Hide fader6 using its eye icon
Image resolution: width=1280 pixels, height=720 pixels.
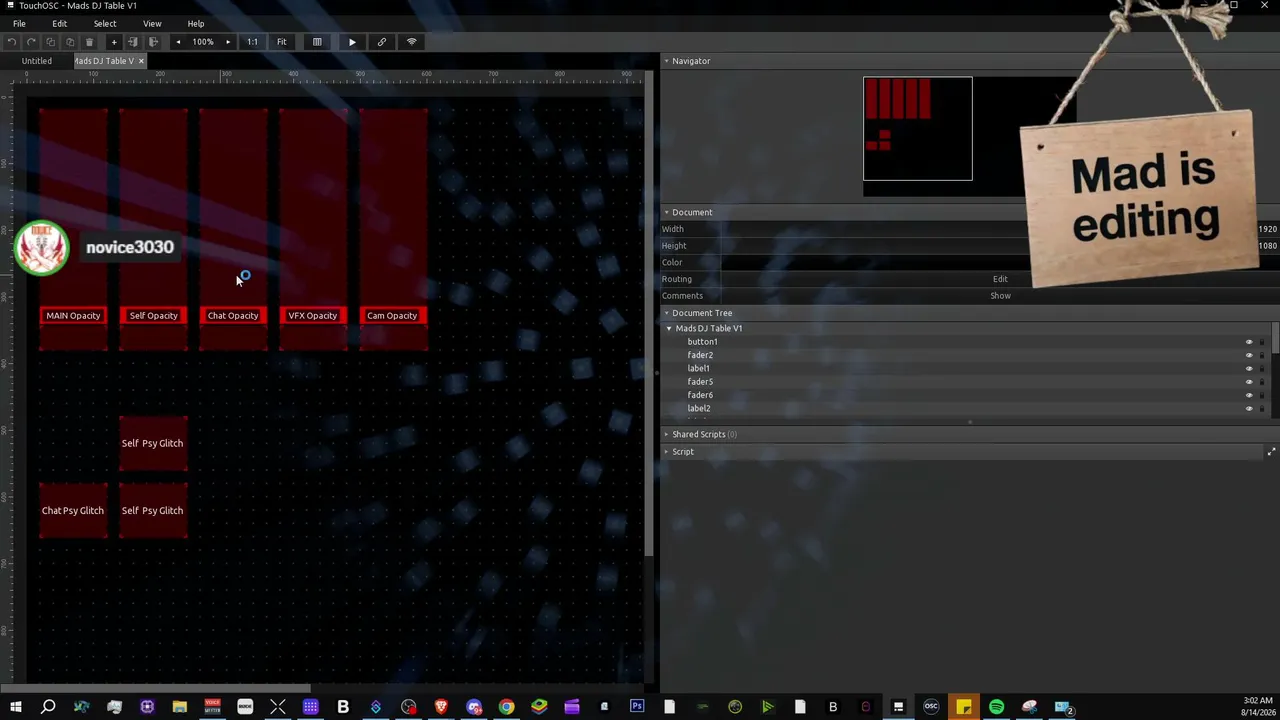[x=1248, y=395]
